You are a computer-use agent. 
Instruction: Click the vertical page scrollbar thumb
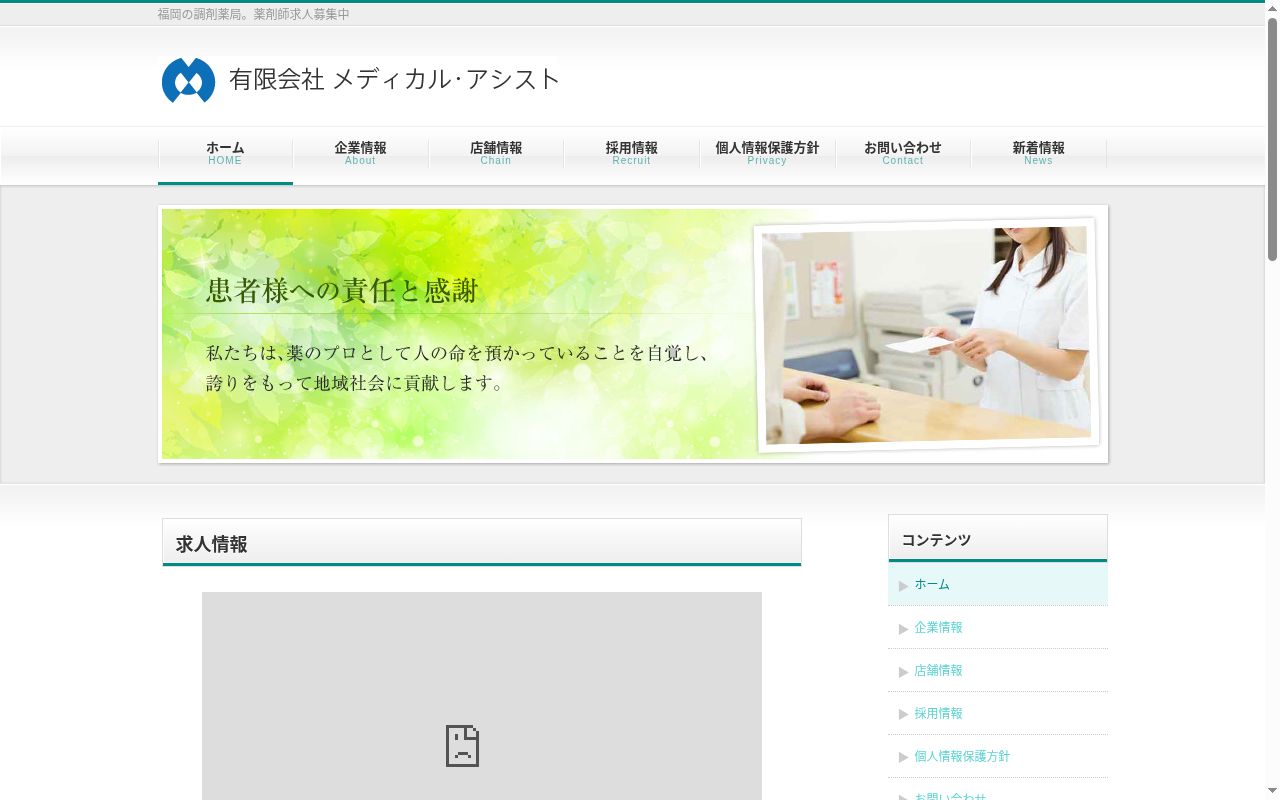(1272, 140)
